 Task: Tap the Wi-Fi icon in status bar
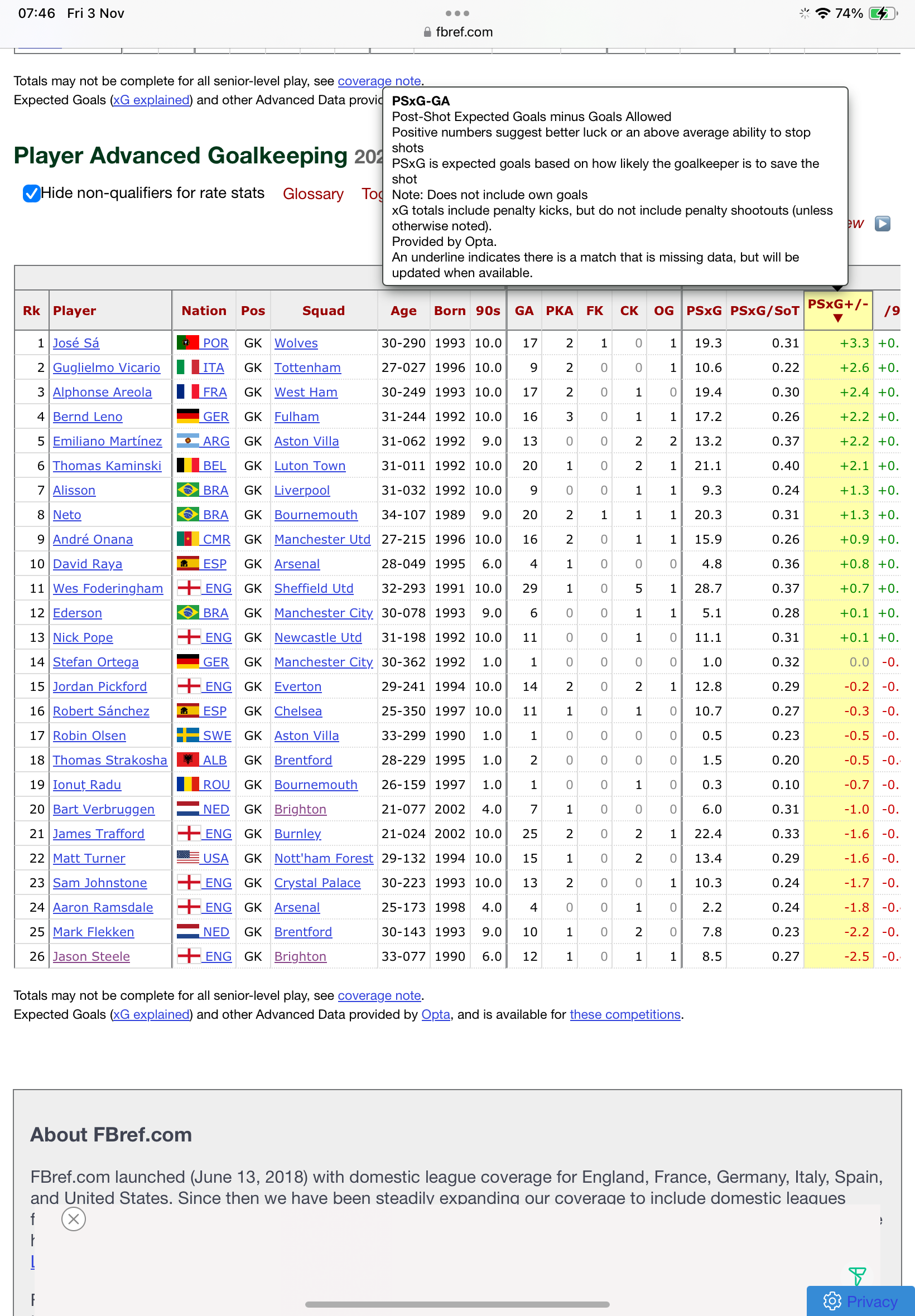[823, 13]
